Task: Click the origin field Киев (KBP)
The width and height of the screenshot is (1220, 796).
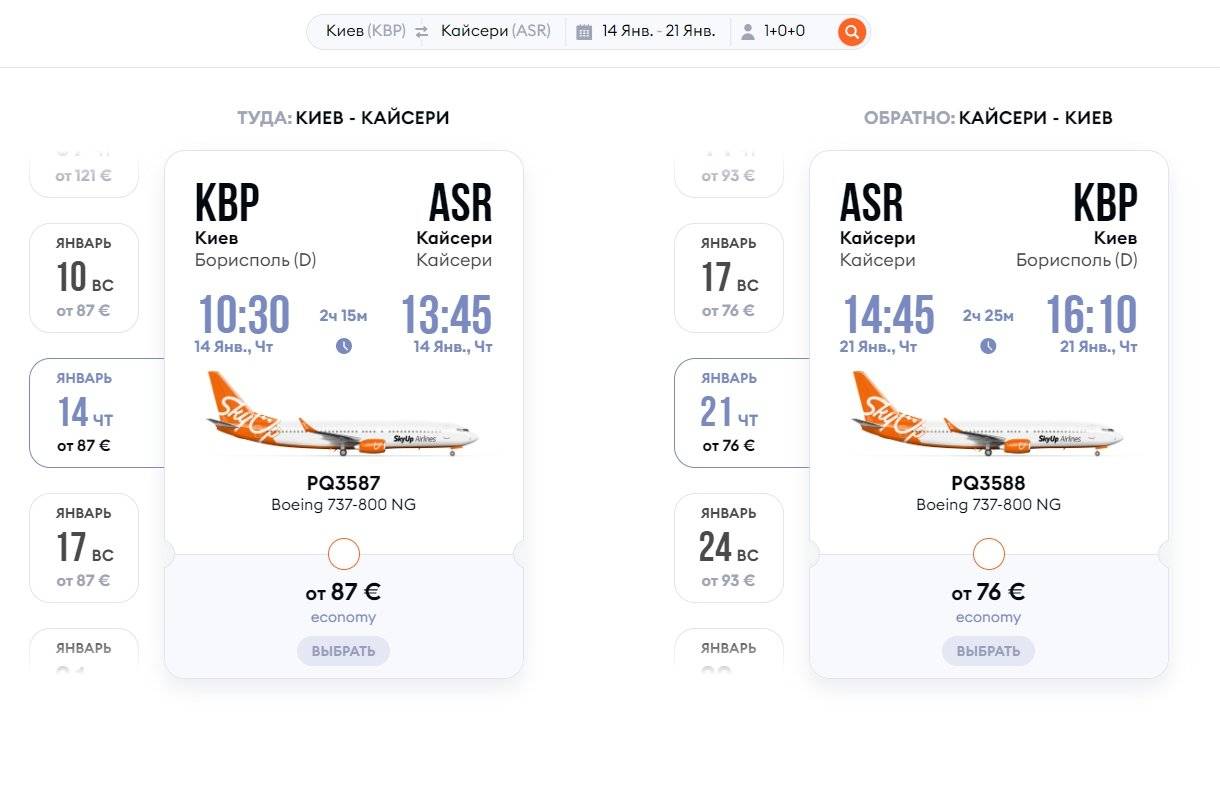Action: pos(365,31)
